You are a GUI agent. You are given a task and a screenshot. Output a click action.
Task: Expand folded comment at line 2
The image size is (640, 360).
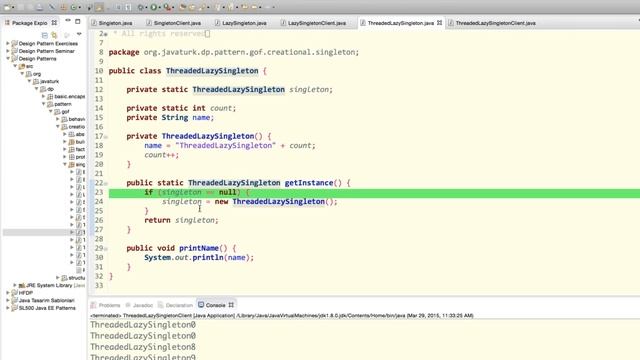(x=106, y=34)
